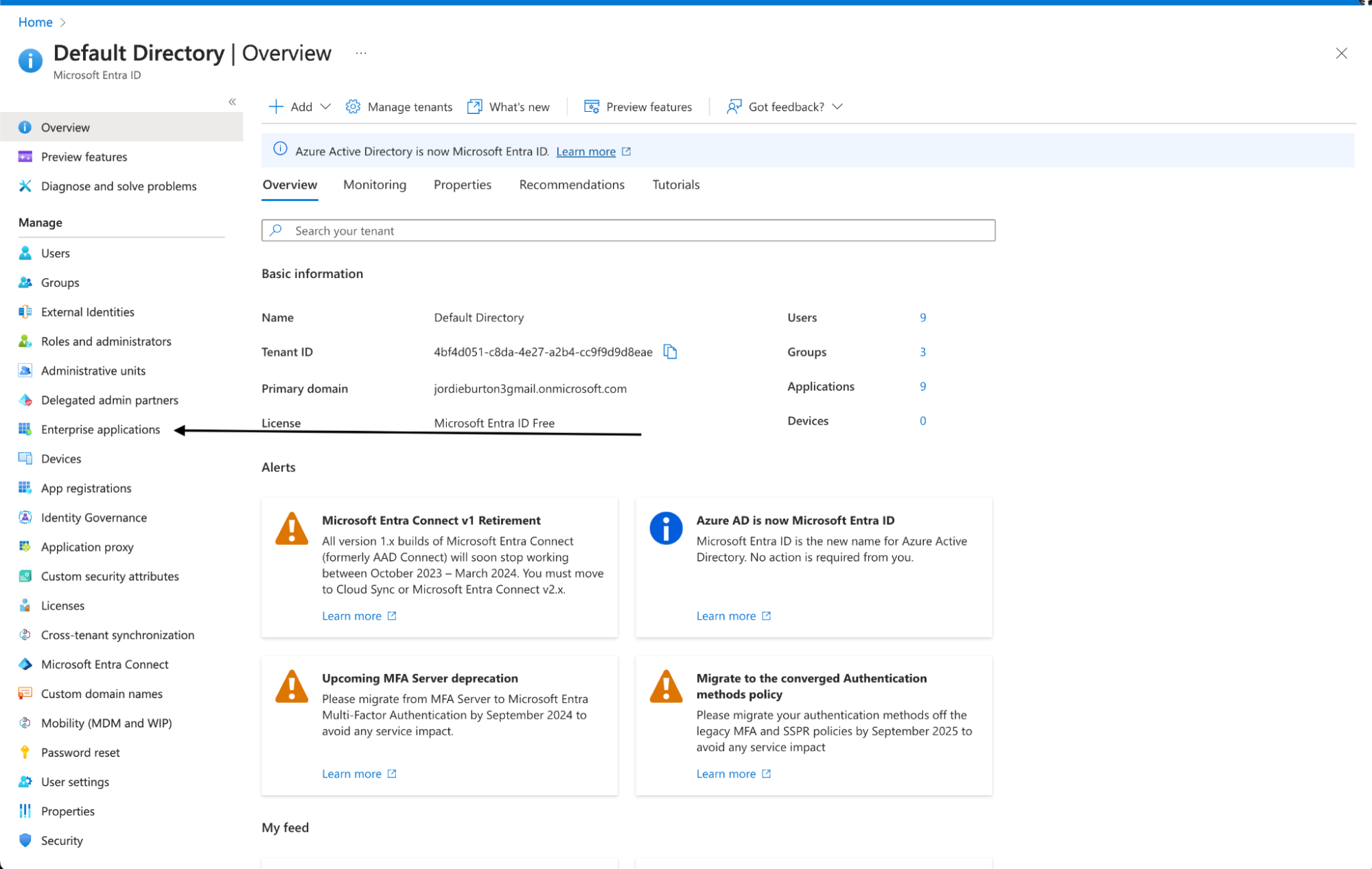Select the Overview tab
This screenshot has height=869, width=1372.
[290, 185]
